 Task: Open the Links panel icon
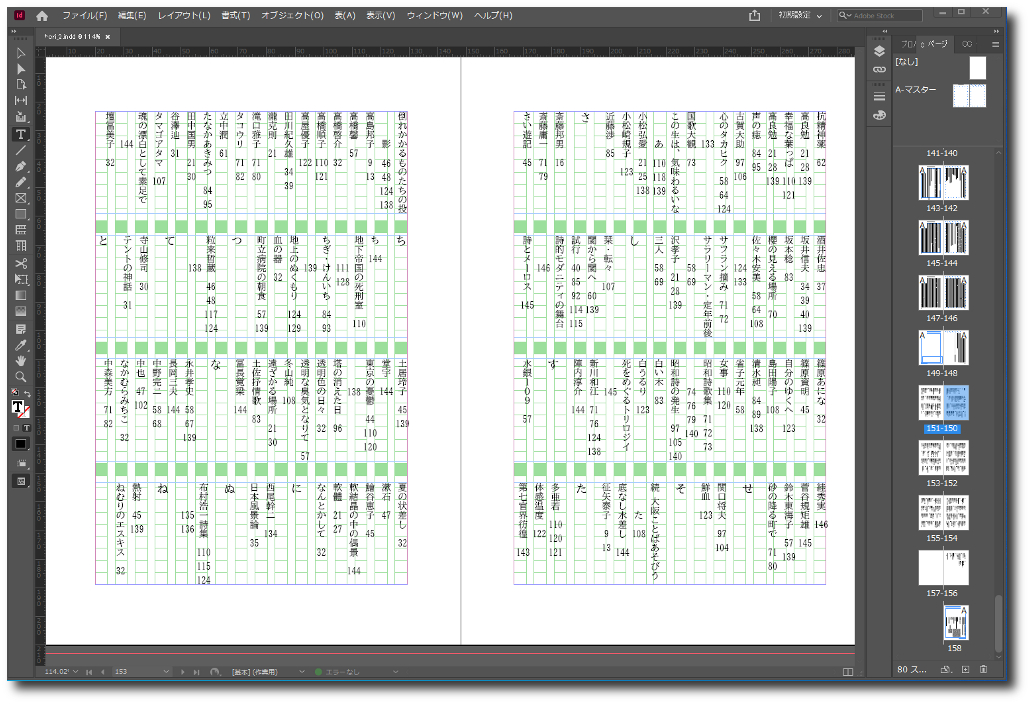click(x=879, y=69)
